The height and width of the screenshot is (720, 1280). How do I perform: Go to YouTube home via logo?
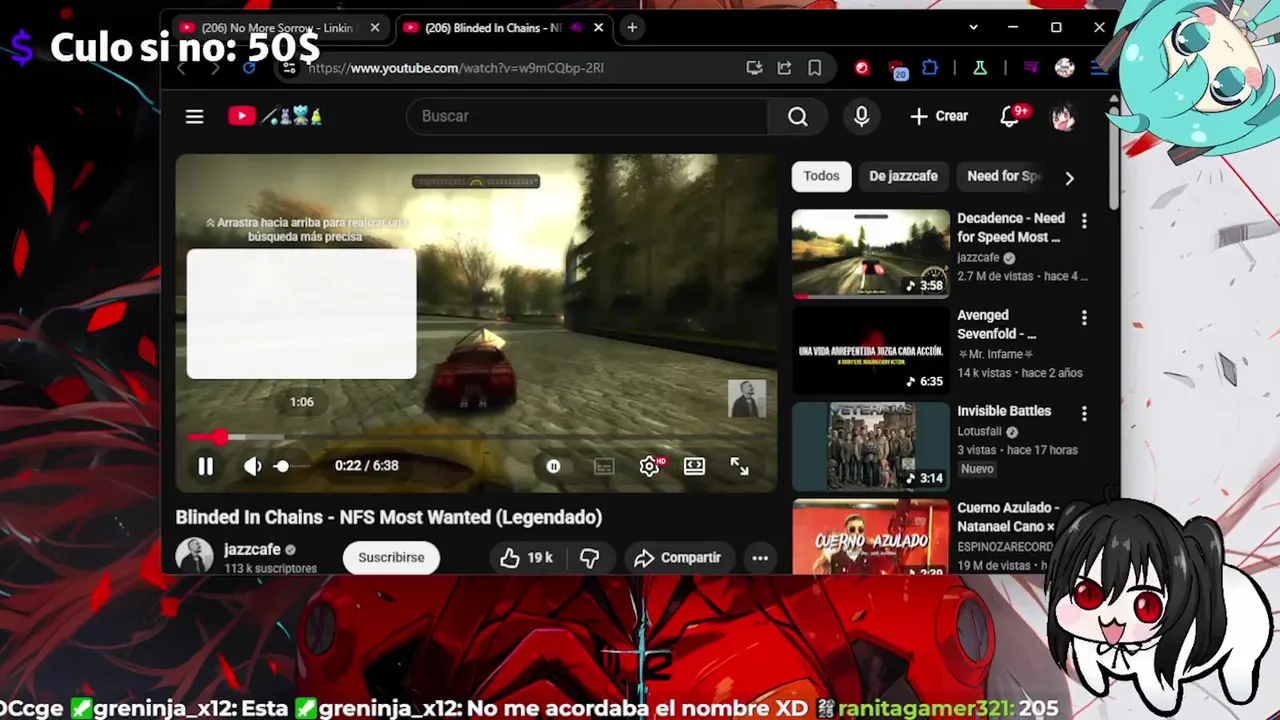(275, 116)
